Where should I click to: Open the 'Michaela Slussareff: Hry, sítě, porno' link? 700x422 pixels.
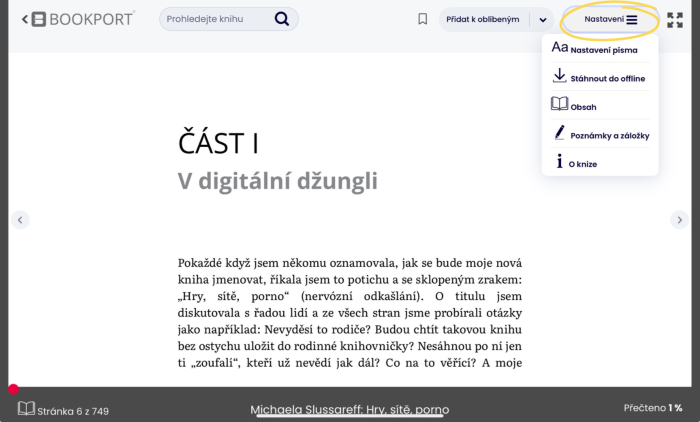click(x=350, y=409)
